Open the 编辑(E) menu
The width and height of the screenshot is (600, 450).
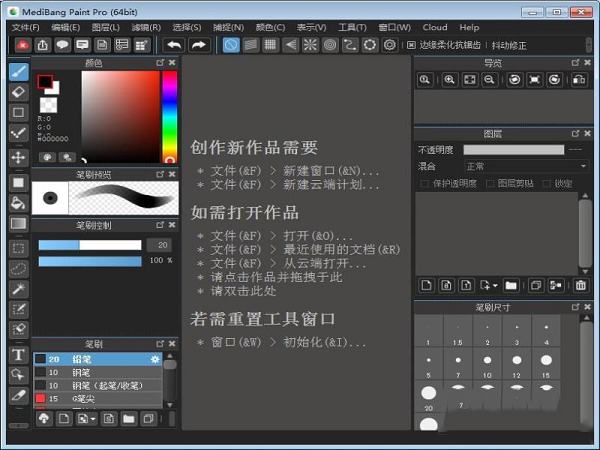(x=65, y=28)
